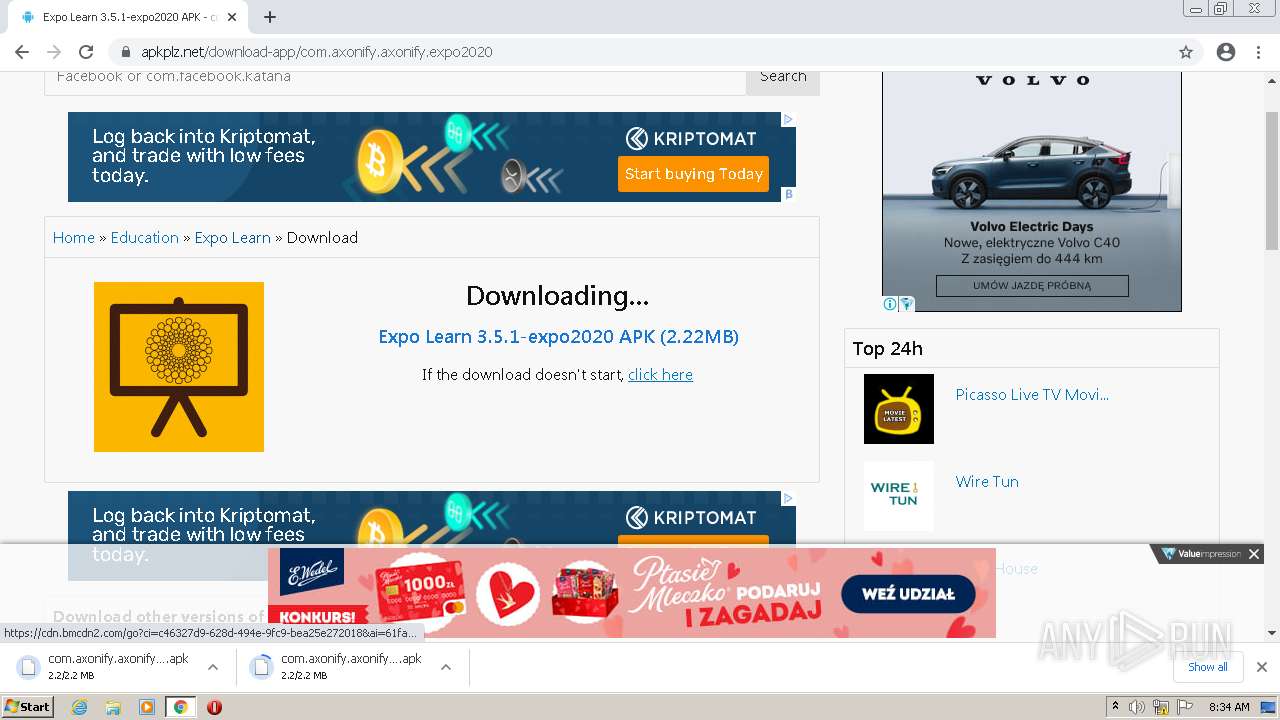Open the Windows Start menu

[x=28, y=707]
